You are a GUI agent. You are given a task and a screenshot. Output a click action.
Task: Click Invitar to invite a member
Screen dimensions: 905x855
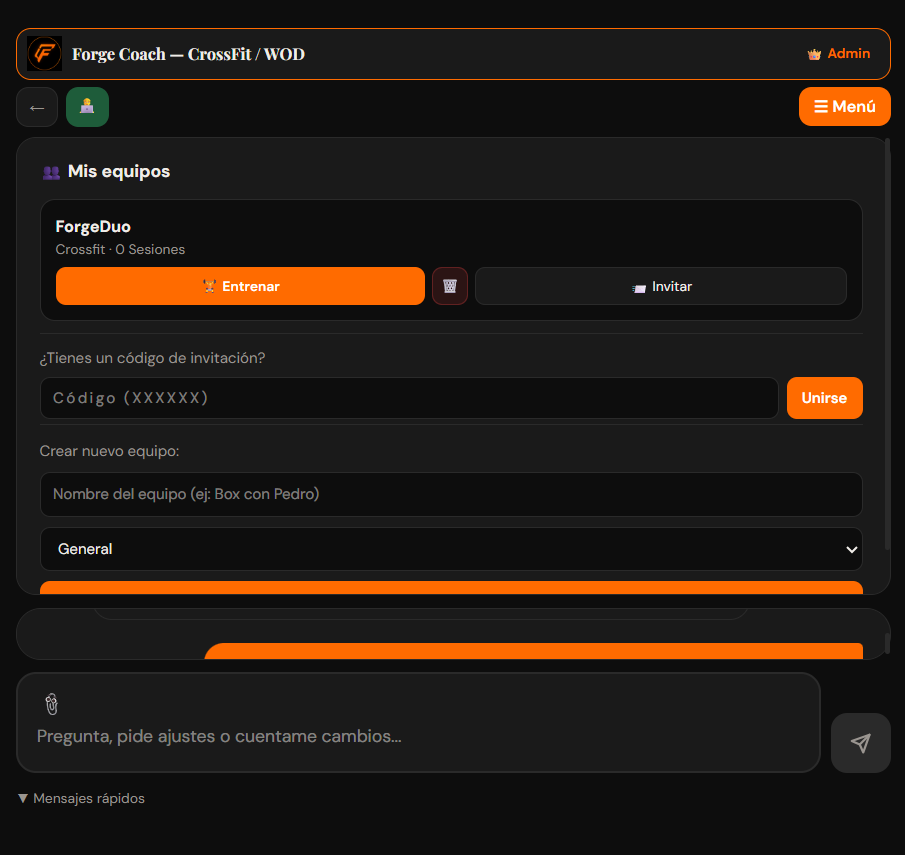[x=660, y=286]
